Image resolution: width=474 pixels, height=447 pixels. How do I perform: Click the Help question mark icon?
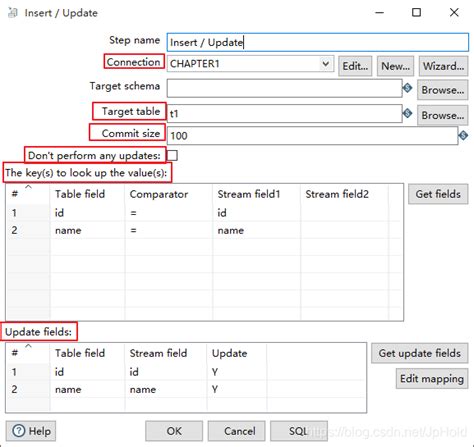point(18,431)
